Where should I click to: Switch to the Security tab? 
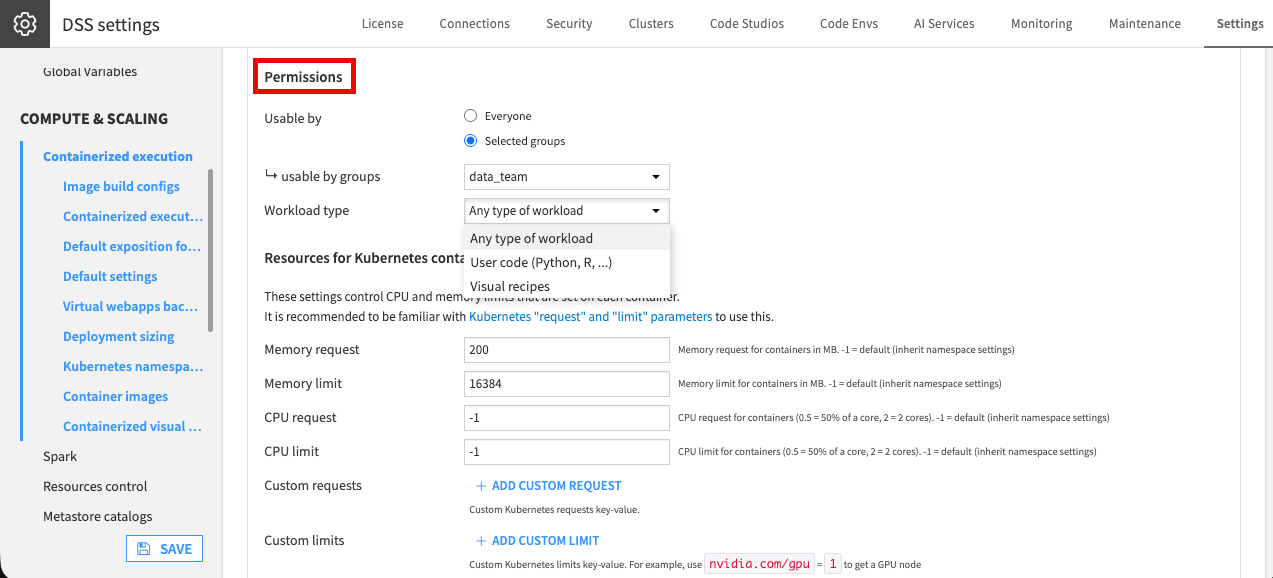(569, 24)
